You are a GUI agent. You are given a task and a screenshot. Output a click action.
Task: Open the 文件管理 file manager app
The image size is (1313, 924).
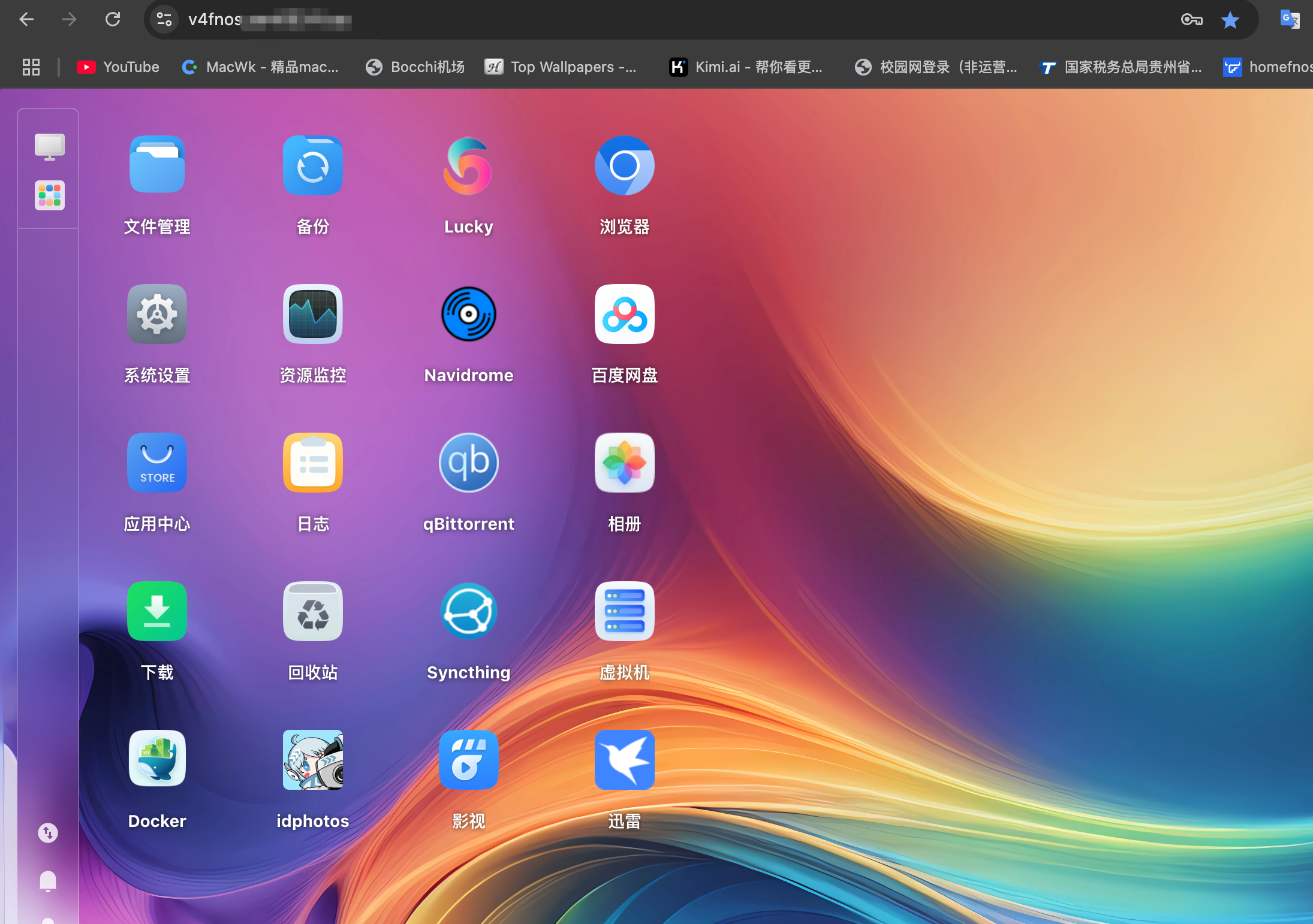point(157,165)
